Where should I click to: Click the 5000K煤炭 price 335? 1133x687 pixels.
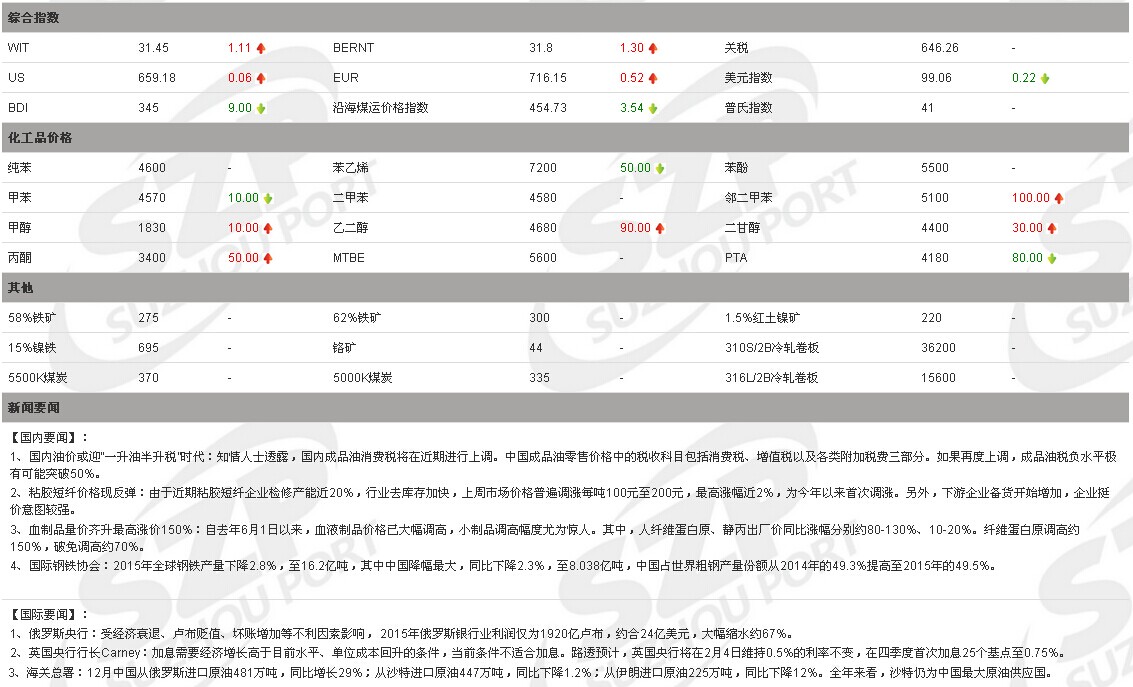tap(539, 377)
